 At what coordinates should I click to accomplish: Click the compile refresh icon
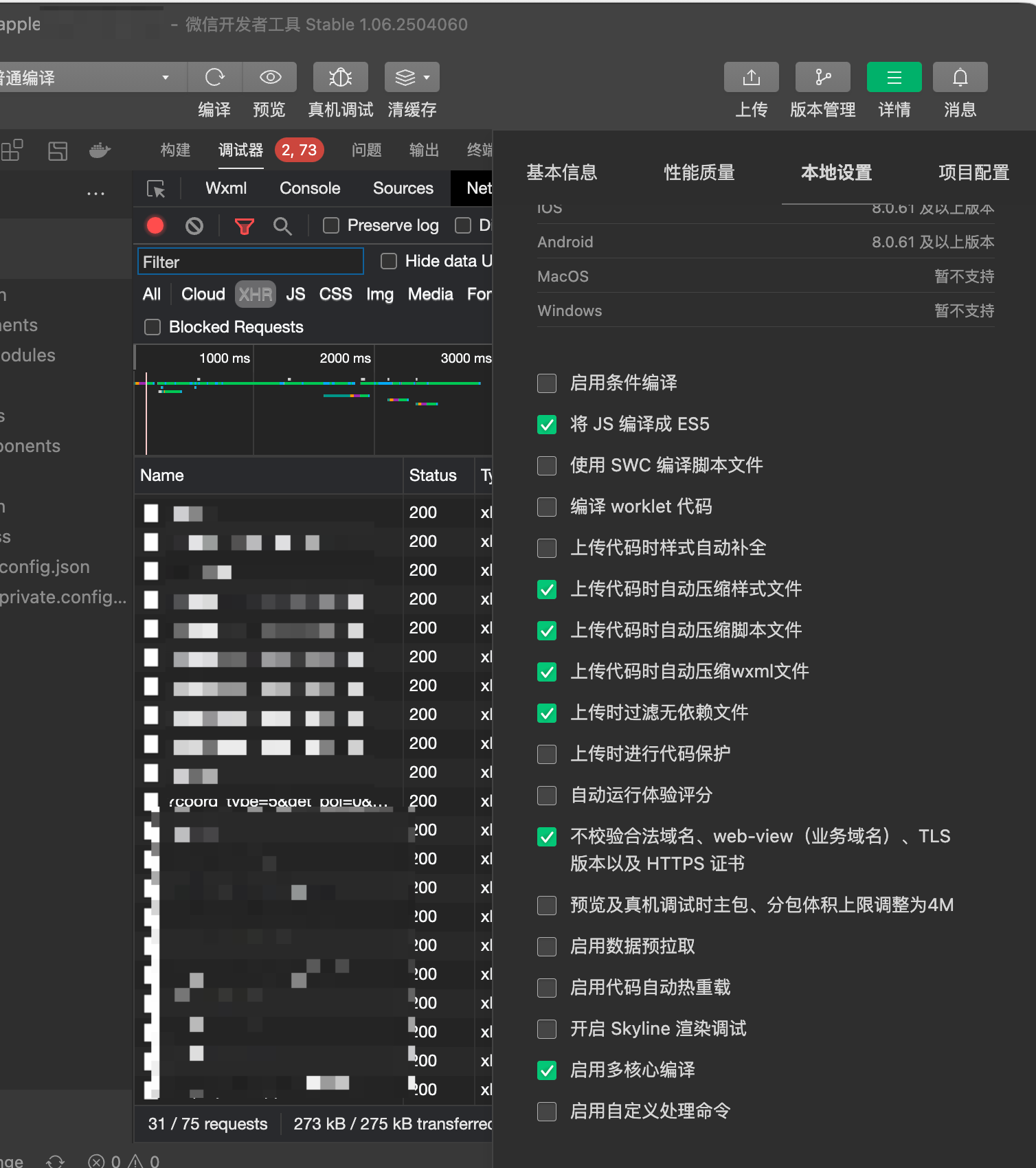pyautogui.click(x=215, y=77)
